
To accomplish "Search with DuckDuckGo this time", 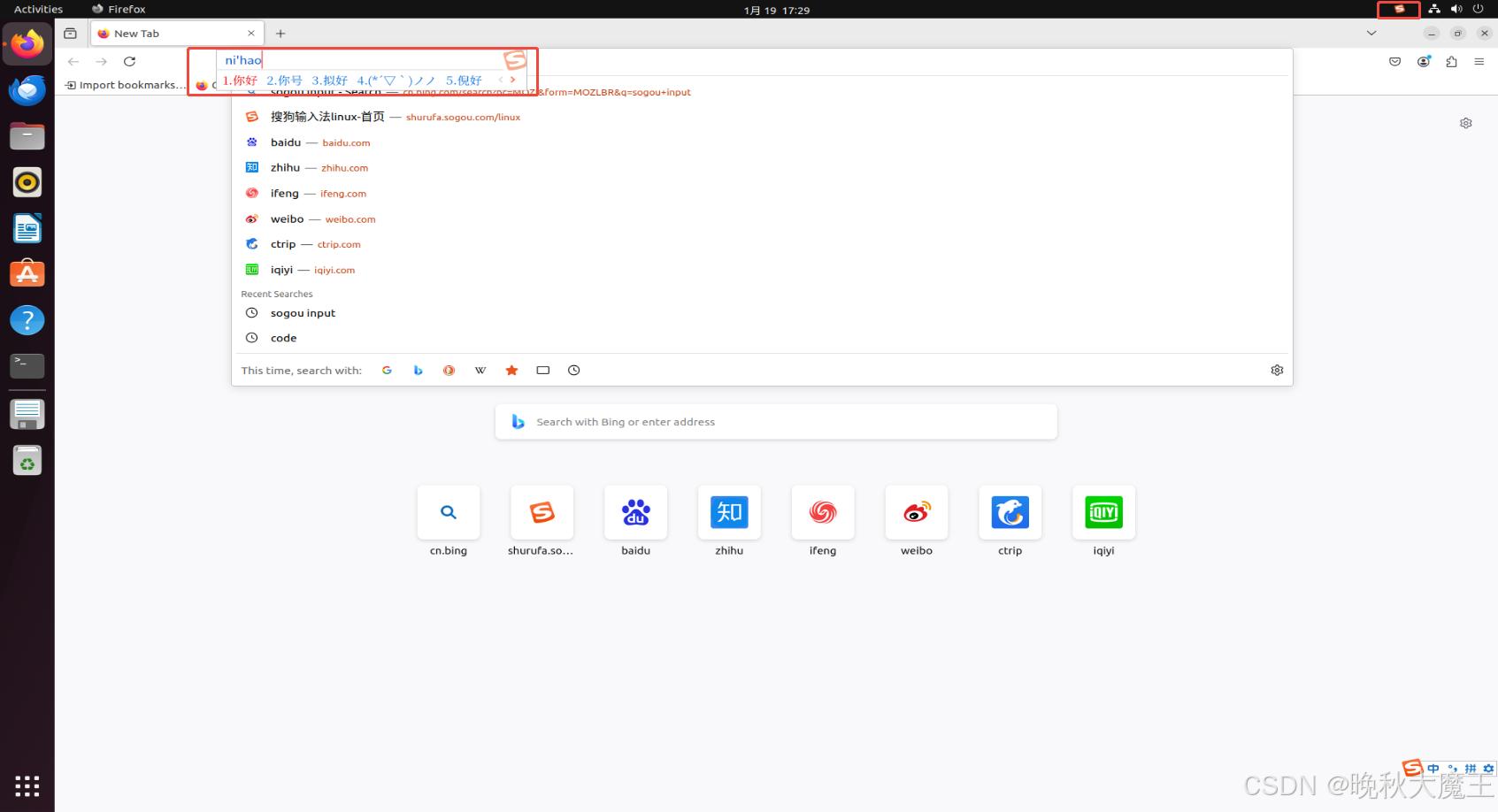I will 449,371.
